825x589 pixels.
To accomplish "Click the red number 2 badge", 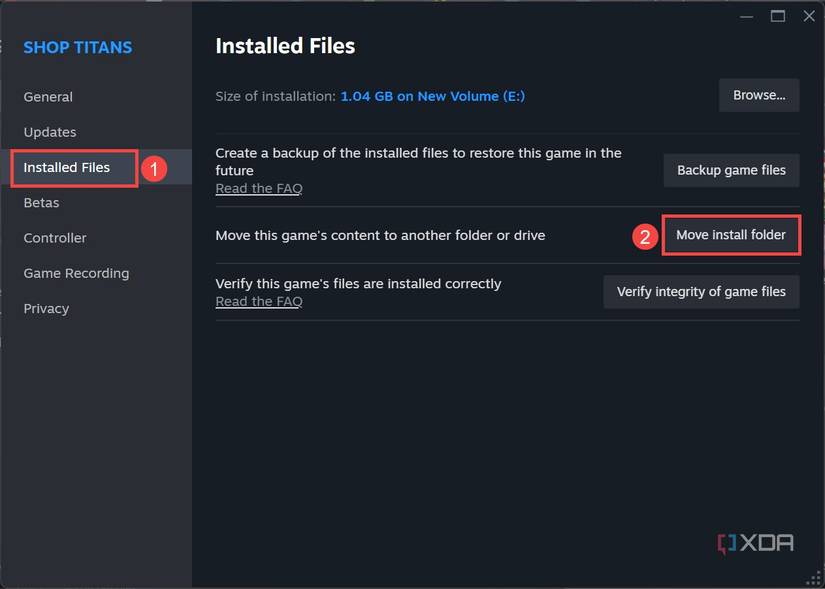I will [645, 236].
